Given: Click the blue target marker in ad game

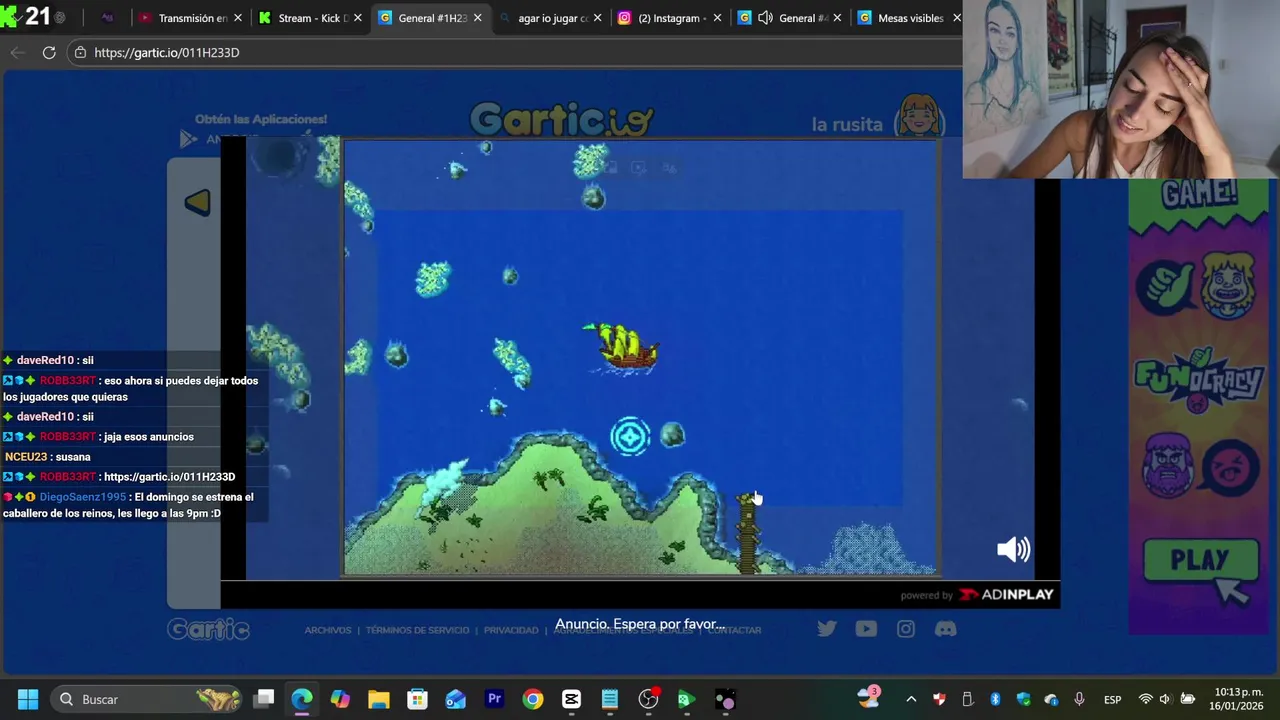Looking at the screenshot, I should coord(630,437).
